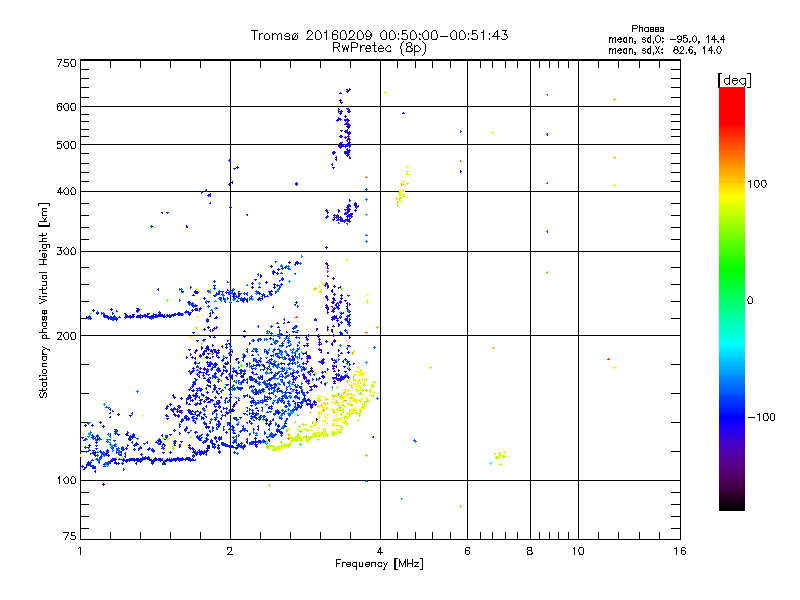This screenshot has height=600, width=800.
Task: Click the 'mean, sd,O: -95.0, 14.4' line
Action: click(666, 39)
